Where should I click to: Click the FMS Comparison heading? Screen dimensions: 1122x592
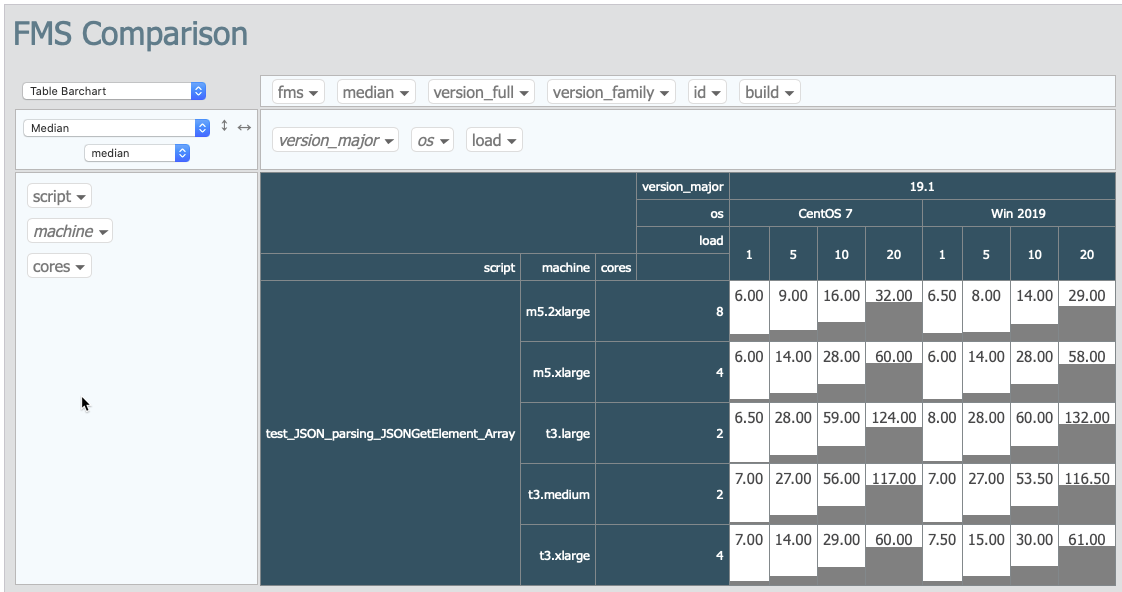130,34
